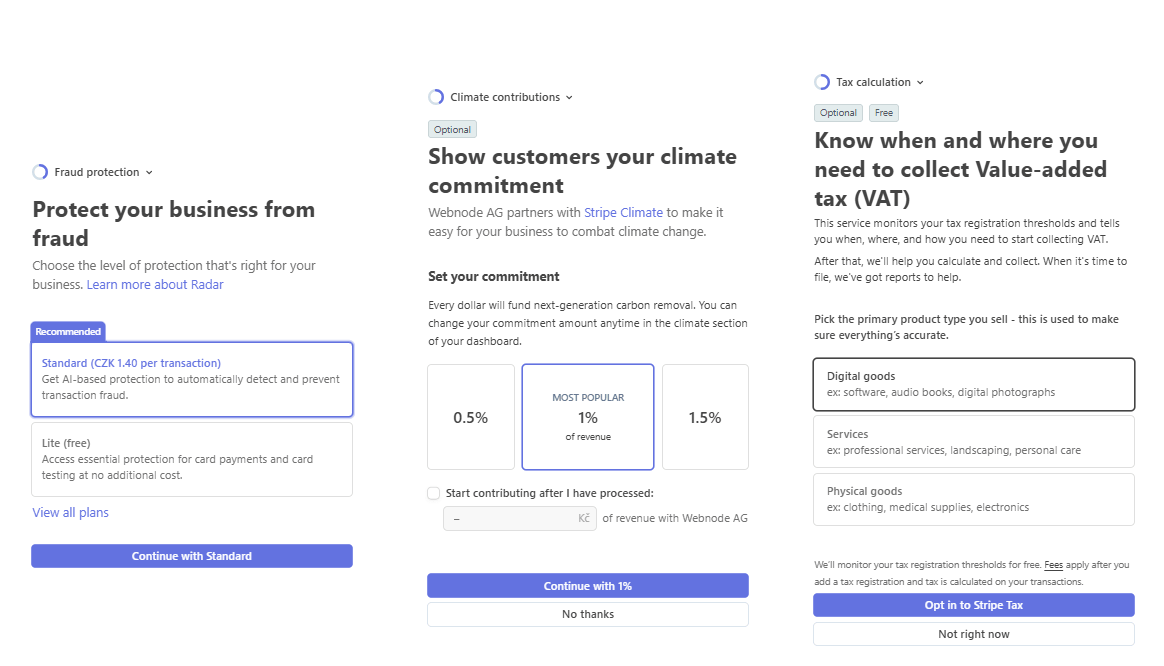Open the Stripe Climate link

click(x=624, y=212)
